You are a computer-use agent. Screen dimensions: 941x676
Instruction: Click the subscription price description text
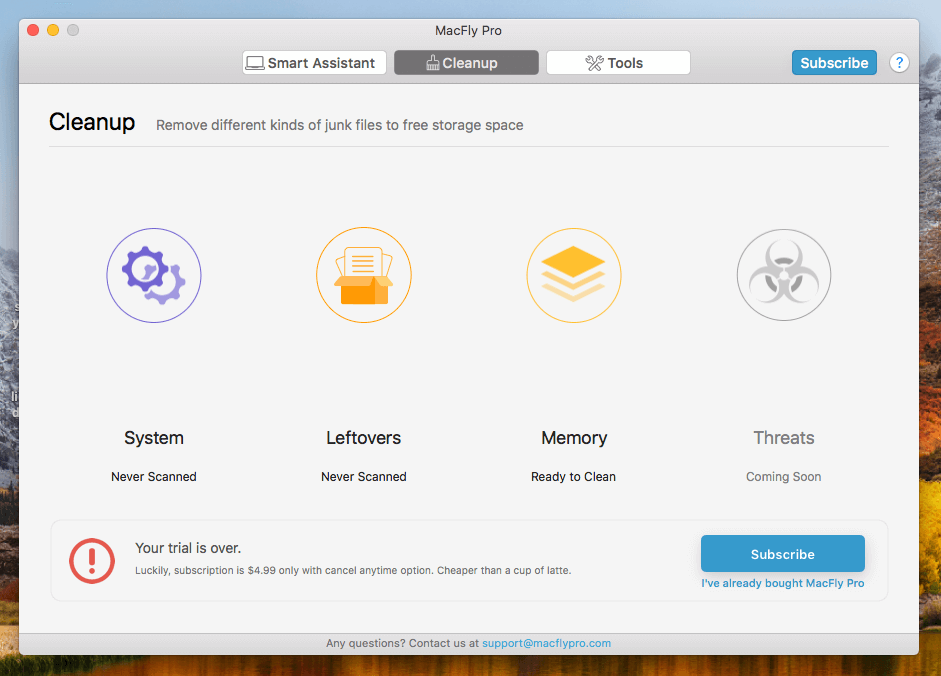tap(353, 570)
